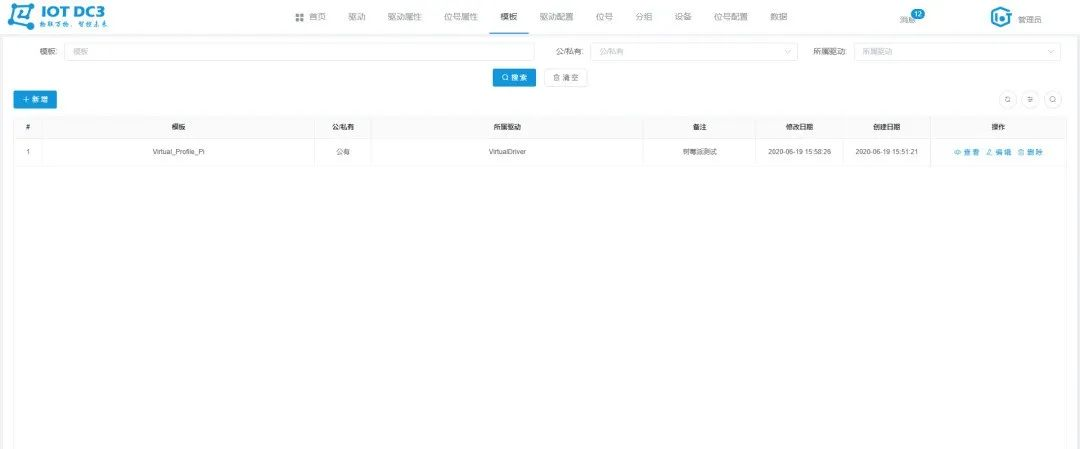
Task: Click the 修改日期 column header
Action: click(x=800, y=127)
